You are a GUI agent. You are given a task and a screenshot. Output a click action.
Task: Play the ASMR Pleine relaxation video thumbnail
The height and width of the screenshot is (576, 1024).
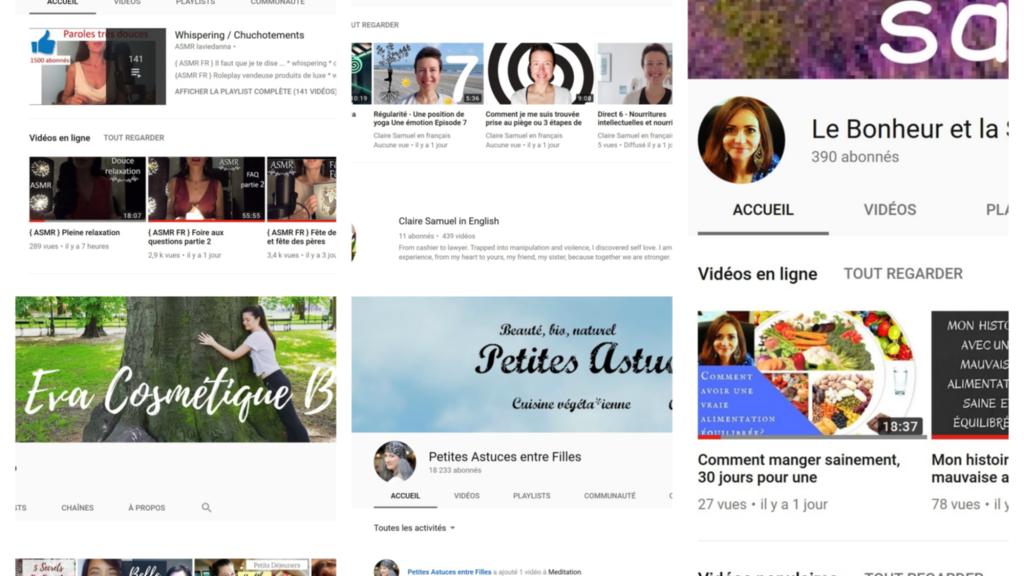87,189
